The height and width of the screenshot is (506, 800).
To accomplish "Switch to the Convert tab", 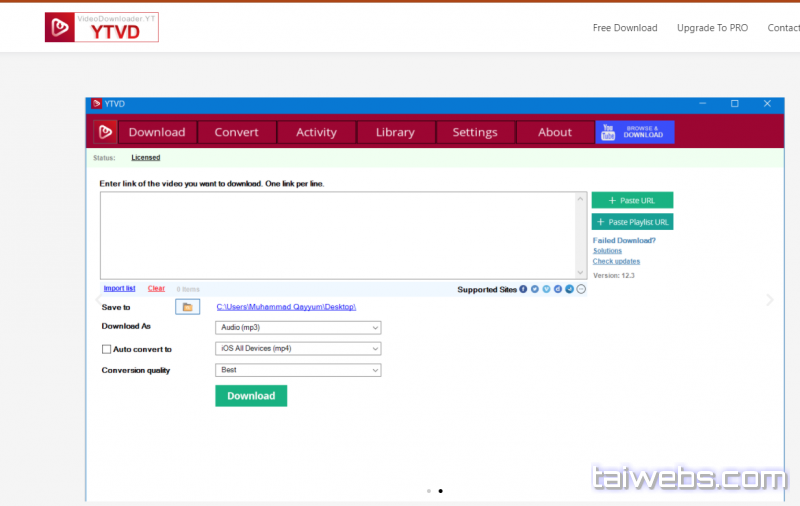I will [236, 132].
